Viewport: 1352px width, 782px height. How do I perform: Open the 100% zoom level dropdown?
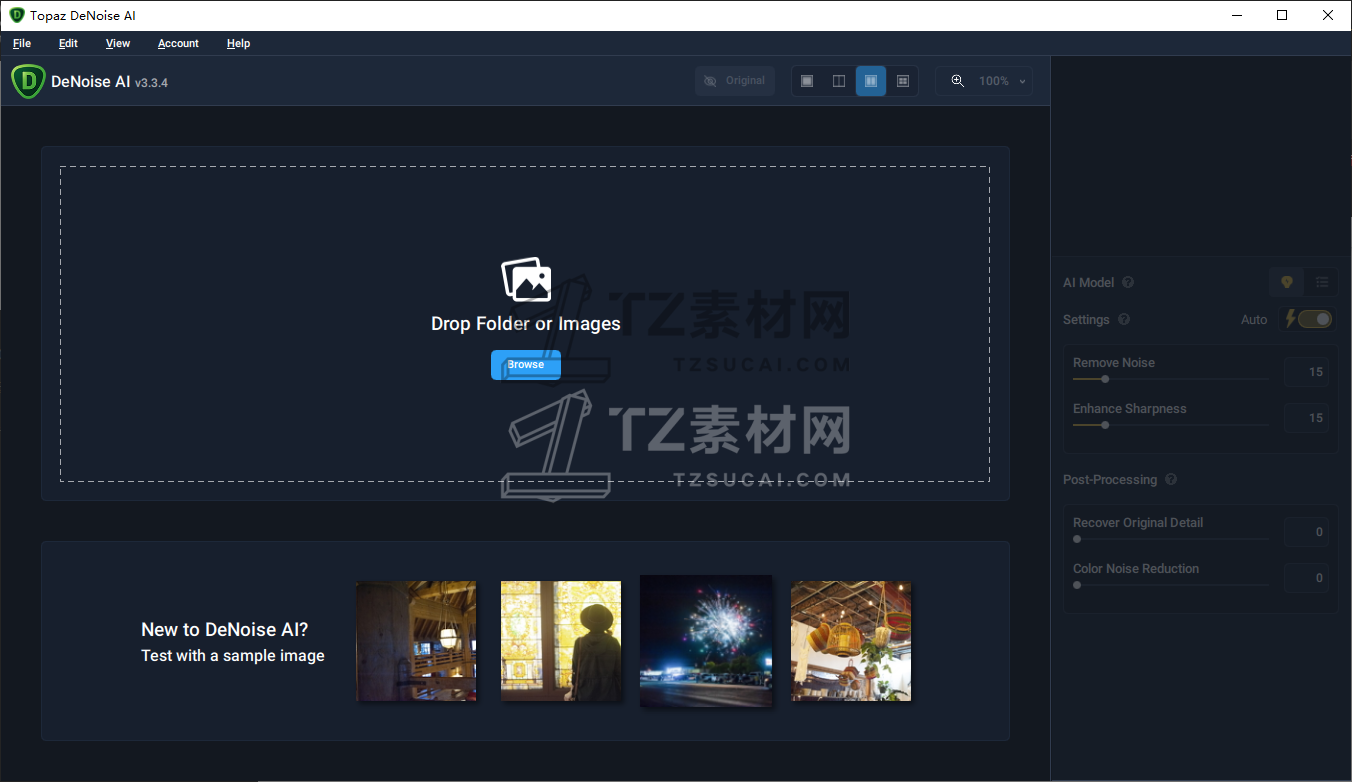point(1002,81)
